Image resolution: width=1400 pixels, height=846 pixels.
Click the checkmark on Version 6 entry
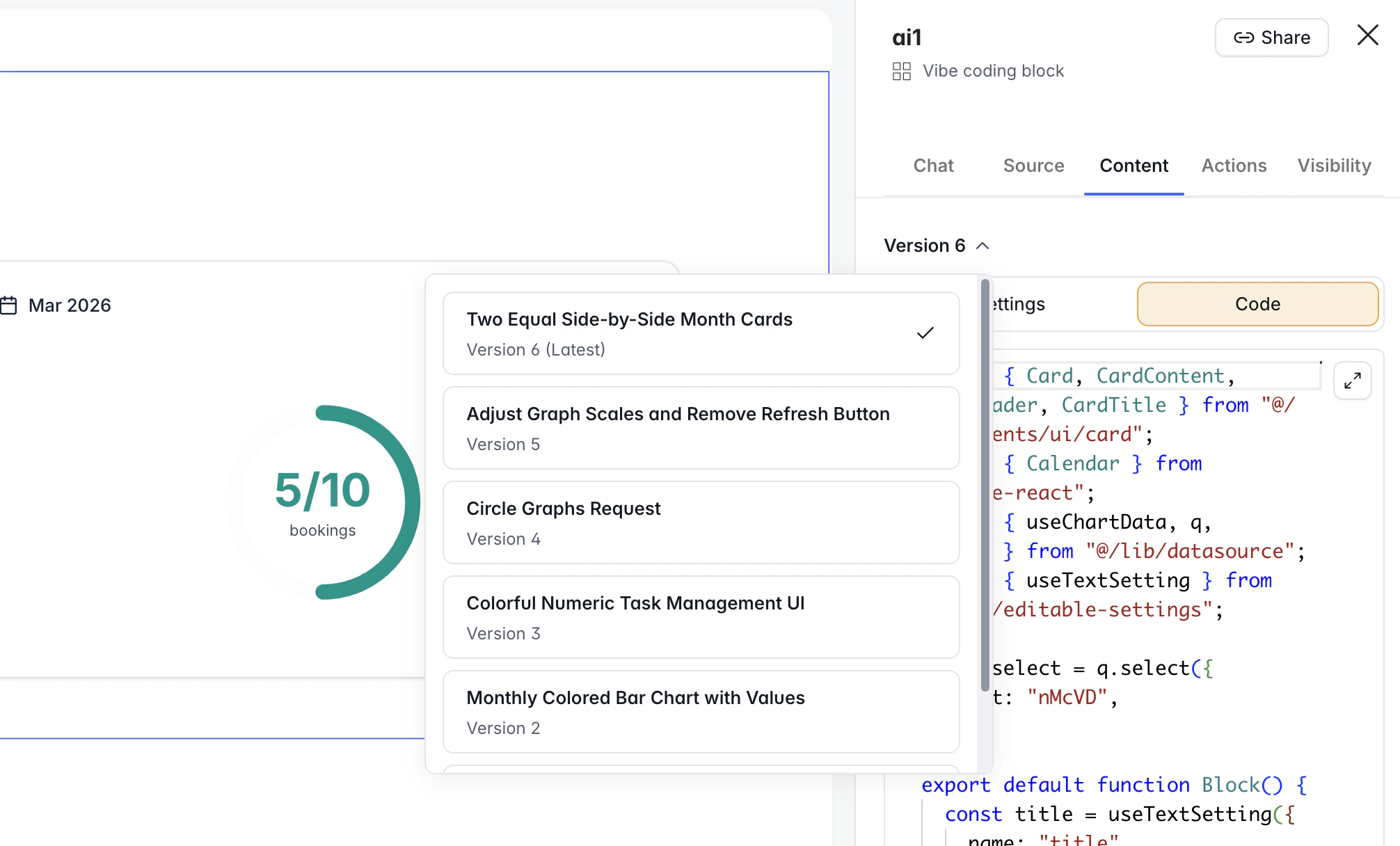(x=925, y=333)
